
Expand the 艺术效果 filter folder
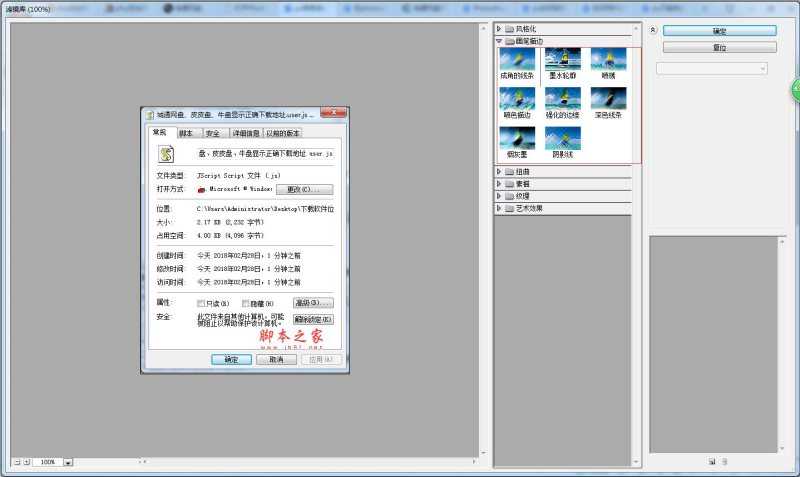pyautogui.click(x=500, y=208)
